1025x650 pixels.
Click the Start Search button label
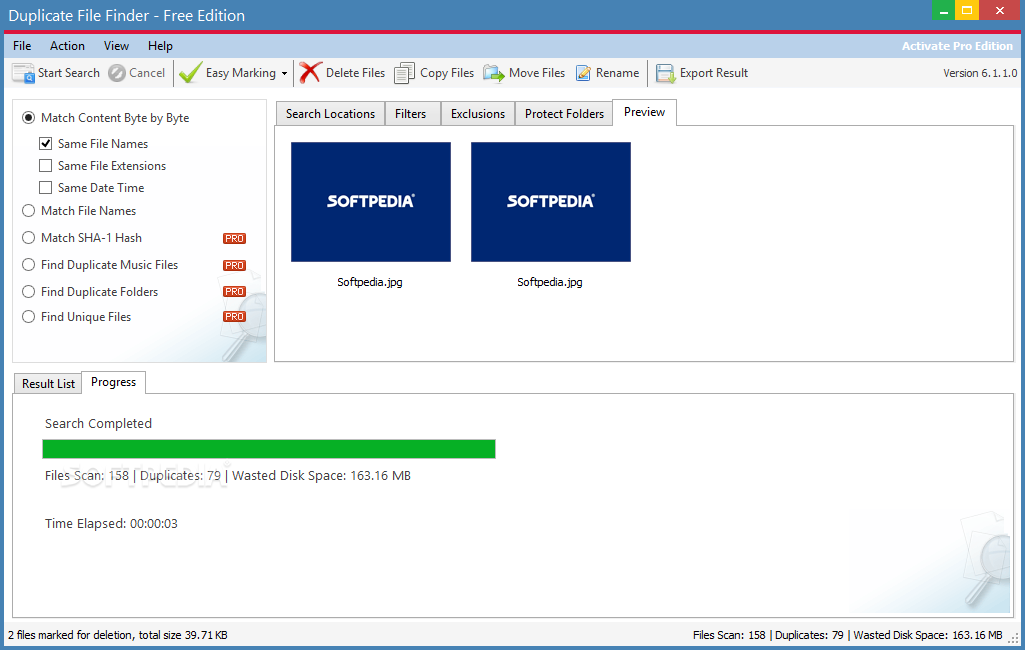point(69,73)
